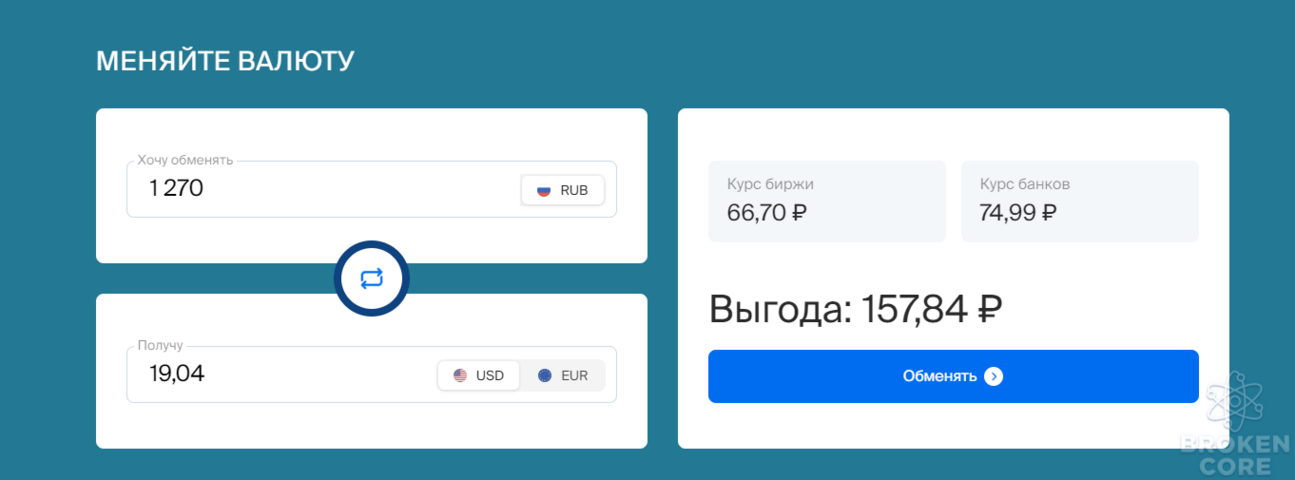Click the 66,70 ₽ exchange rate value
The height and width of the screenshot is (480, 1295).
767,212
